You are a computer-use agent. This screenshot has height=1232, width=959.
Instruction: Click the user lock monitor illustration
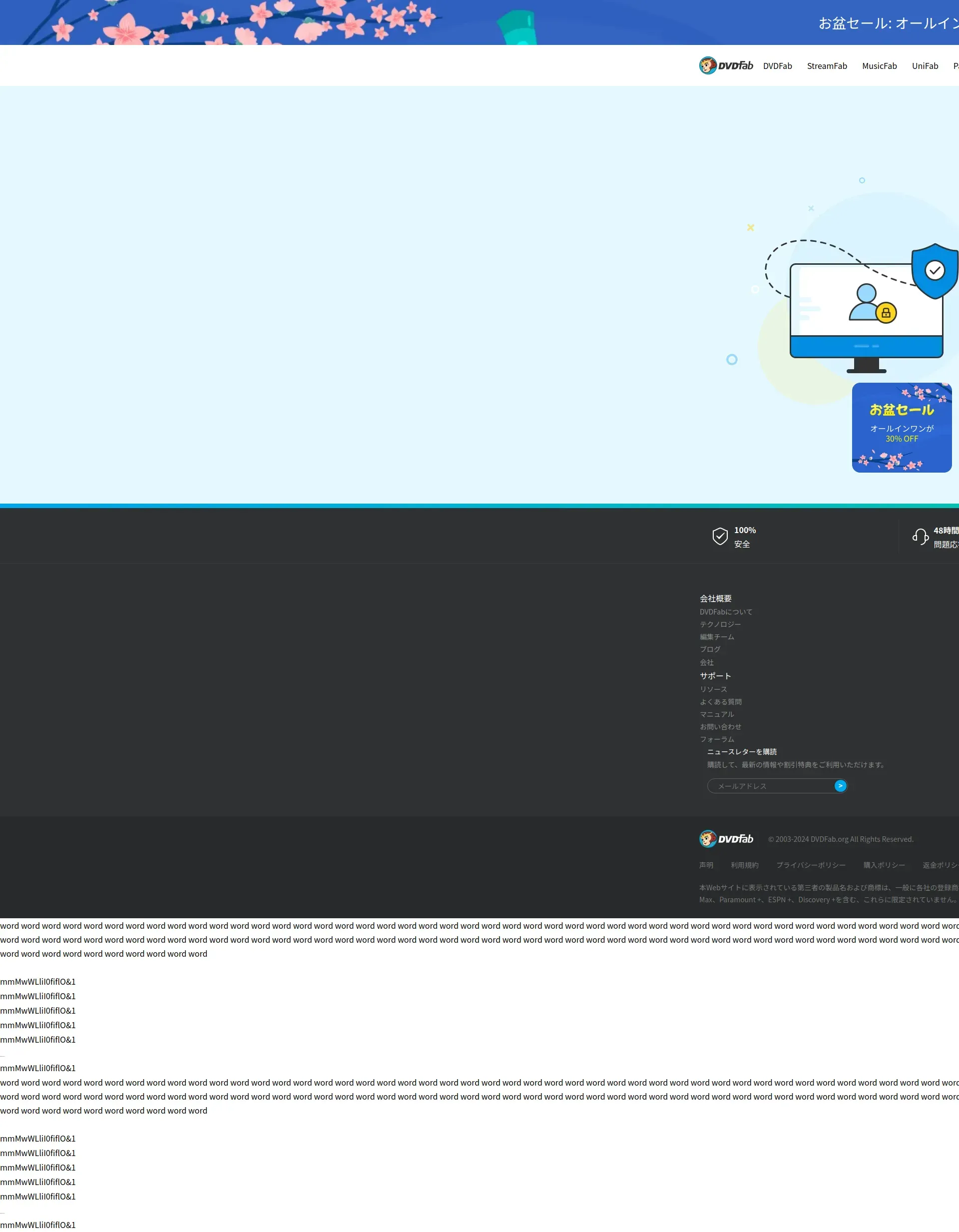coord(866,310)
